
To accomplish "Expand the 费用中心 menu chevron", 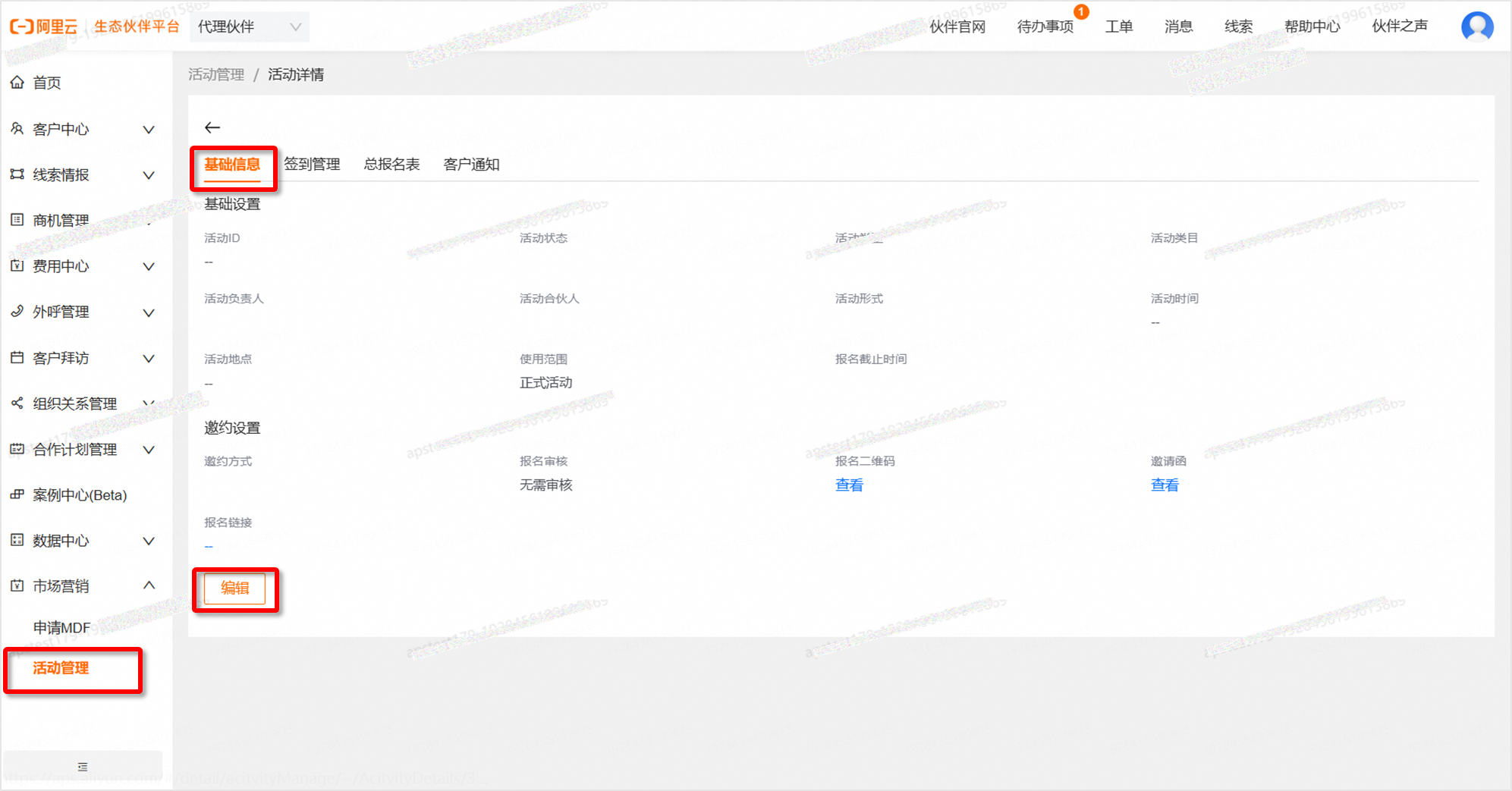I will pyautogui.click(x=149, y=266).
